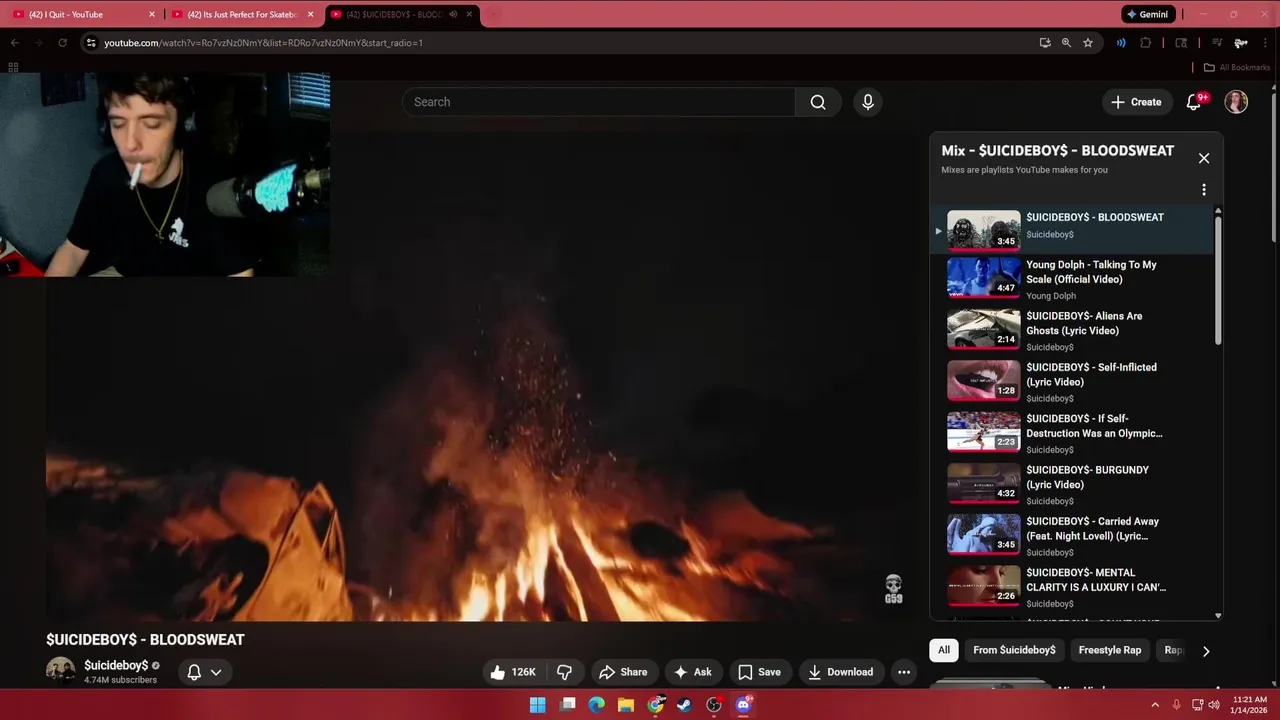Bookmark this page with star icon

[1088, 43]
